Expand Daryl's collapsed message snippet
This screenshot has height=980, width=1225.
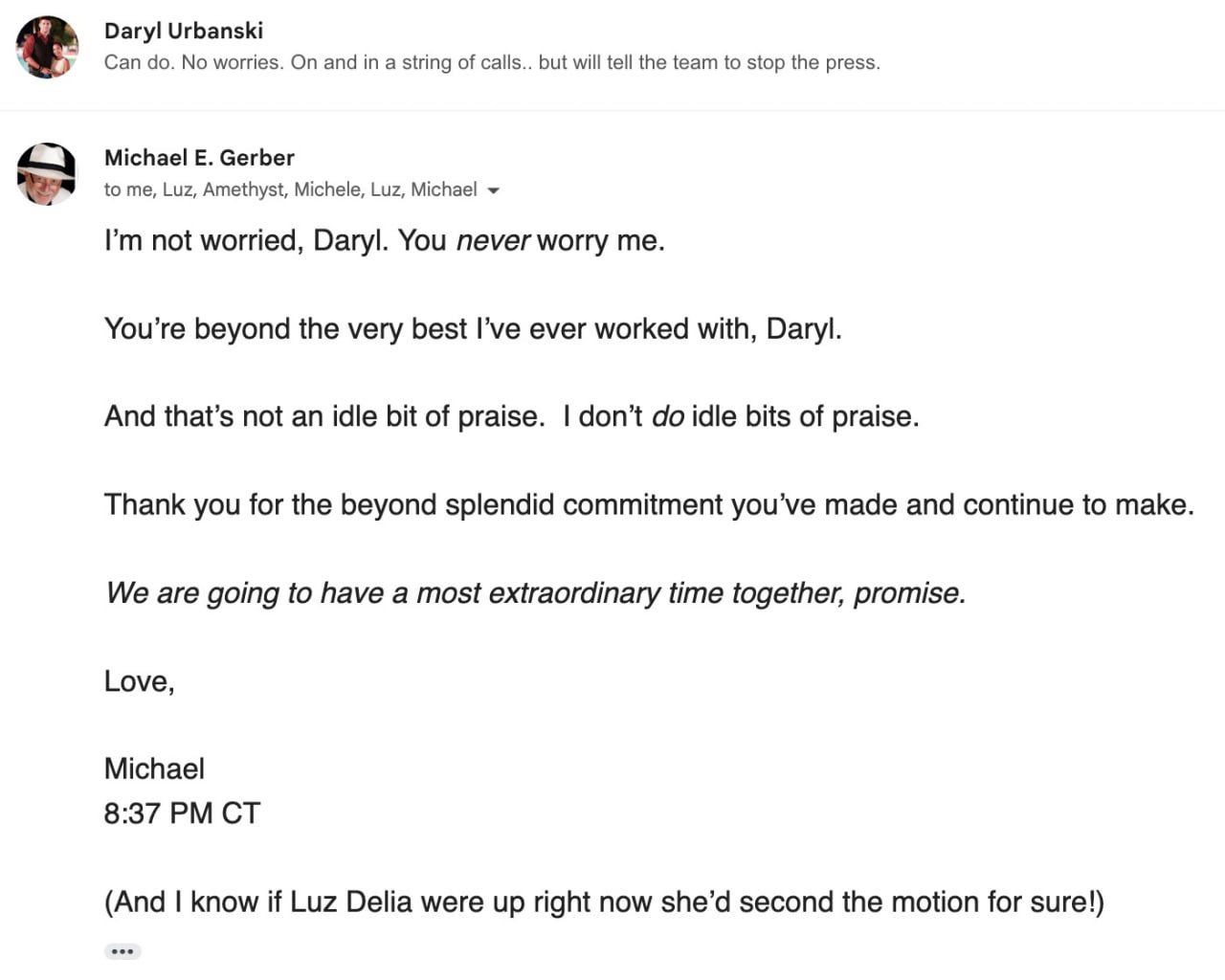[492, 63]
